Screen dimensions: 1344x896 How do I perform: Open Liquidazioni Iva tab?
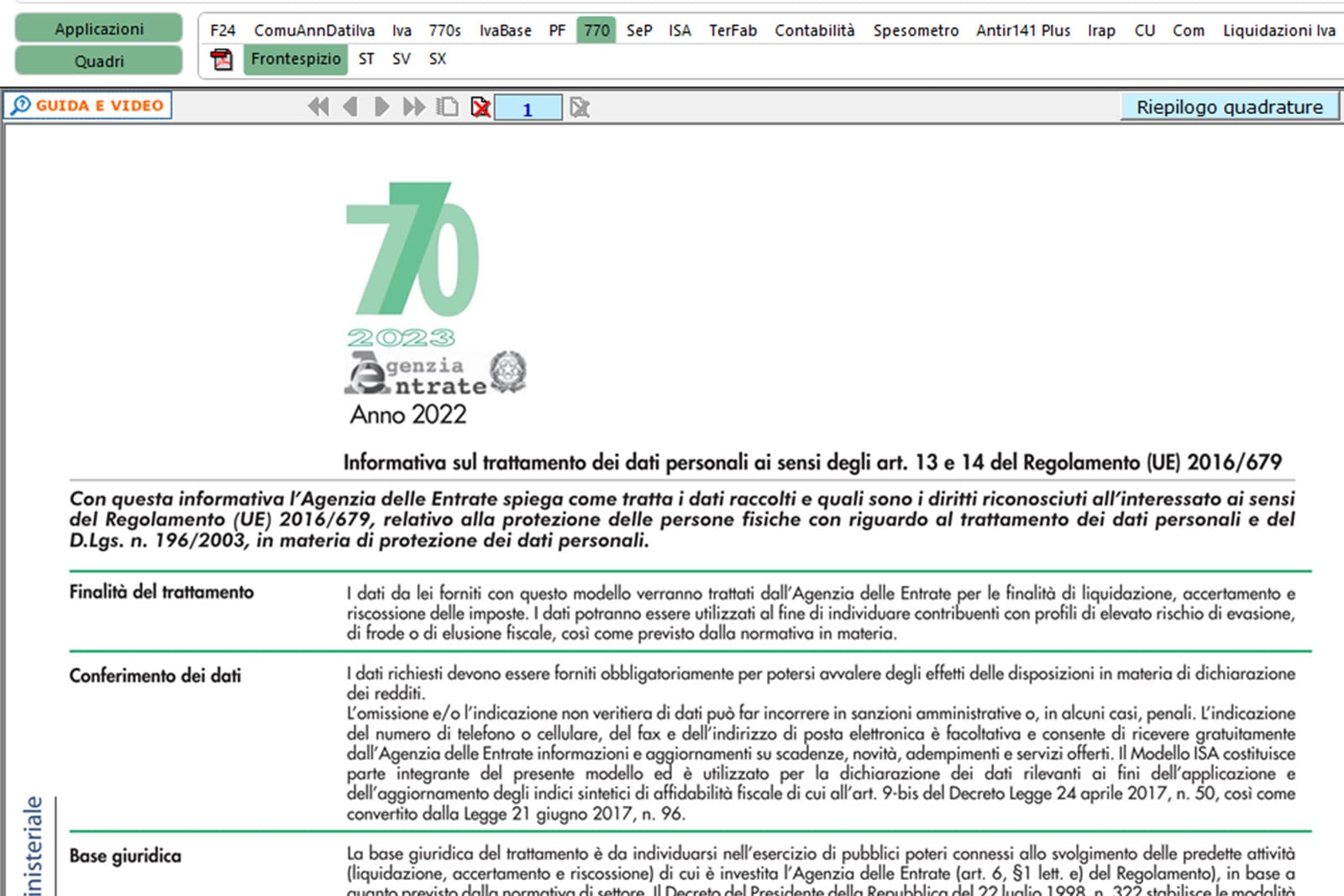pos(1278,30)
